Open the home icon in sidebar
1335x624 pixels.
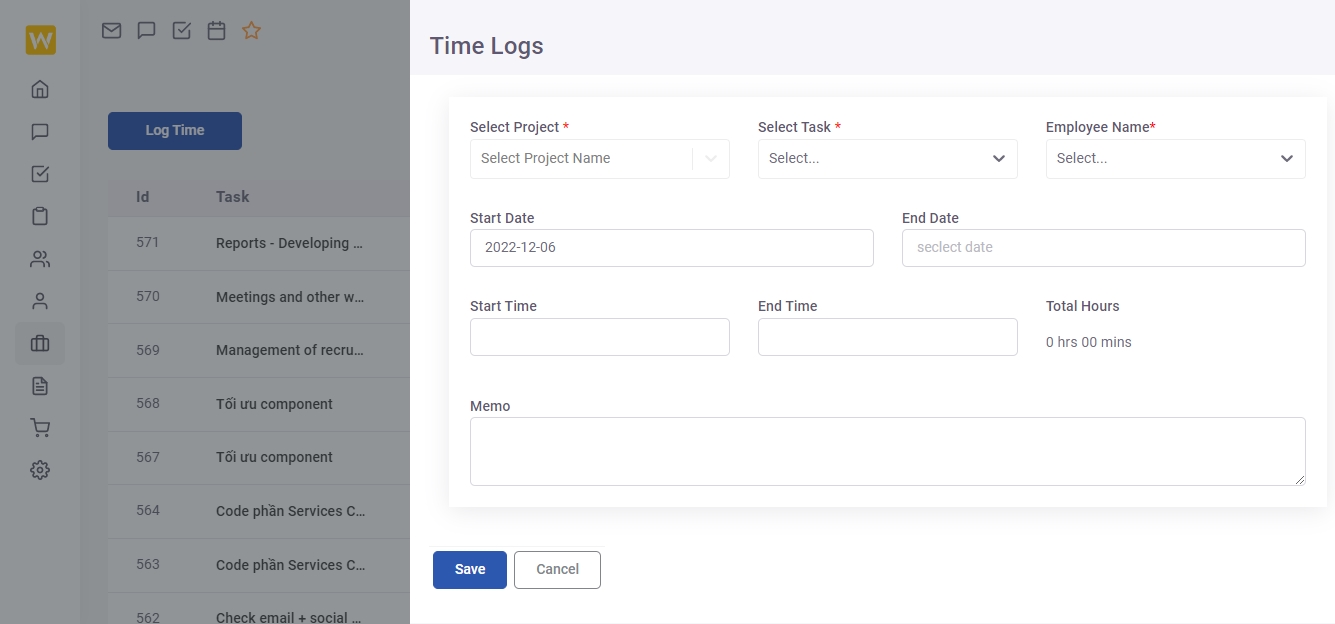[x=40, y=89]
